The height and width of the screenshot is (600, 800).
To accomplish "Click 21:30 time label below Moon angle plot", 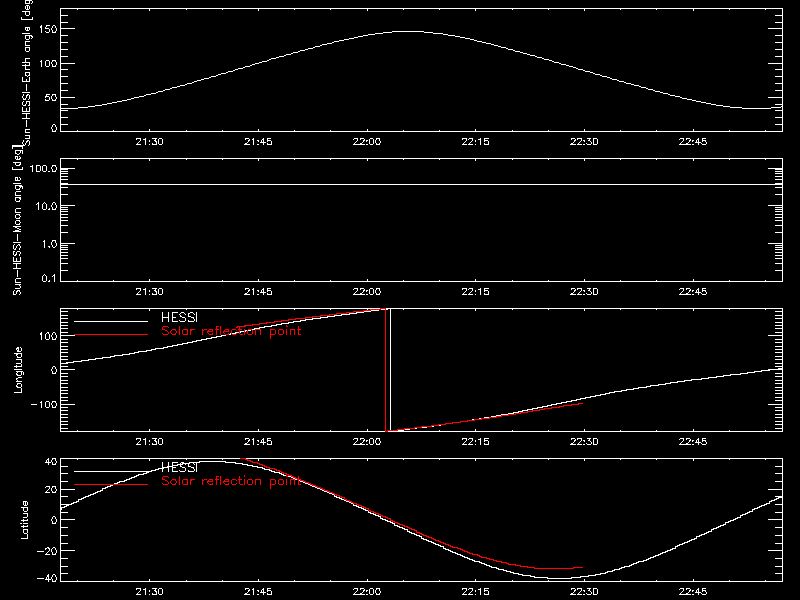I will (149, 291).
